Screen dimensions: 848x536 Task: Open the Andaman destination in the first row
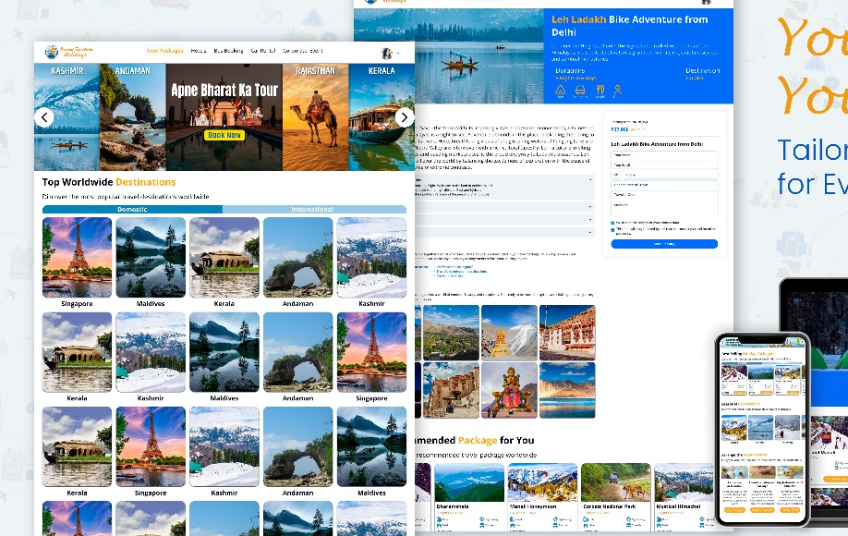(298, 262)
